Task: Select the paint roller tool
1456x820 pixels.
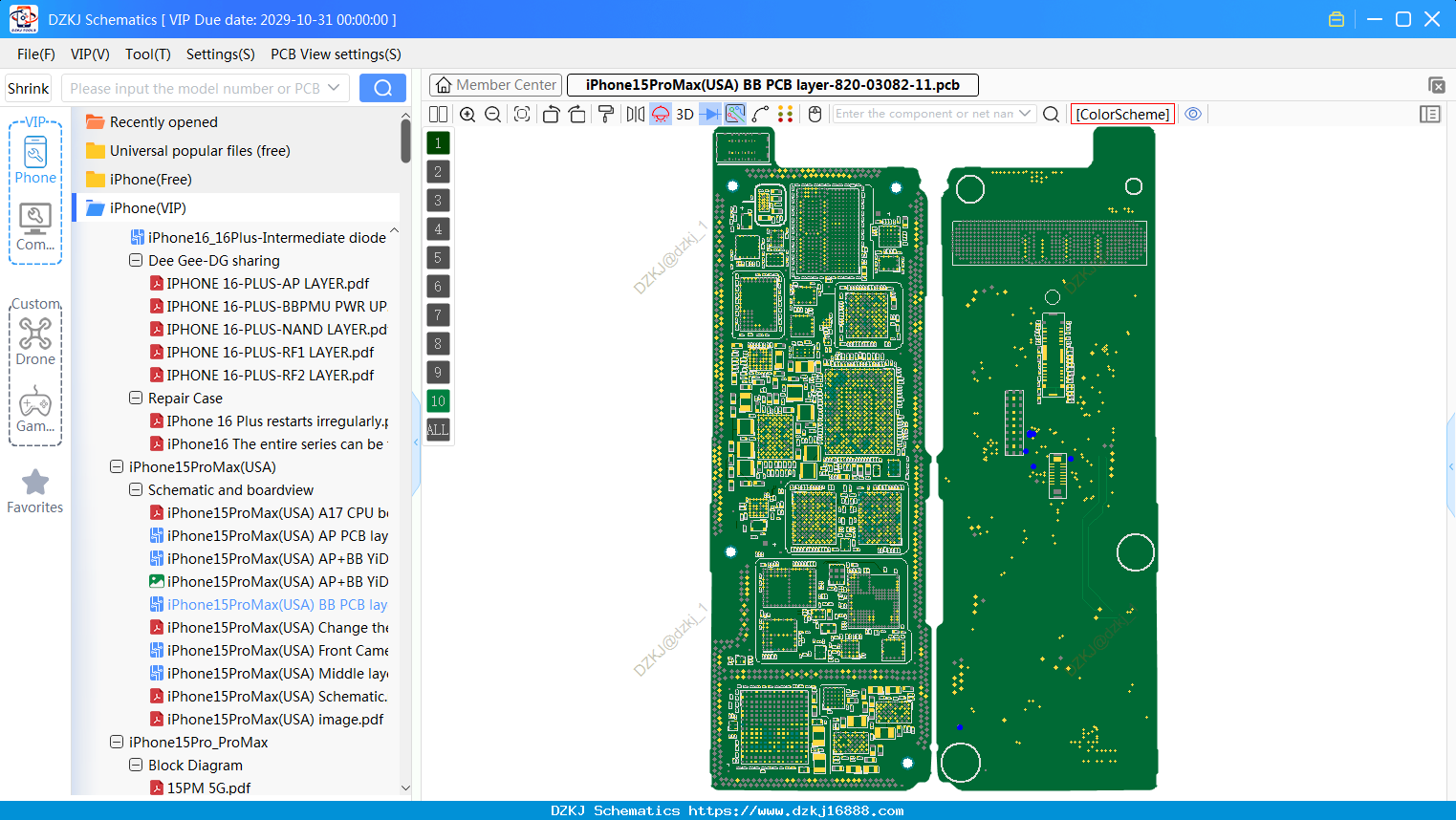Action: coord(606,114)
